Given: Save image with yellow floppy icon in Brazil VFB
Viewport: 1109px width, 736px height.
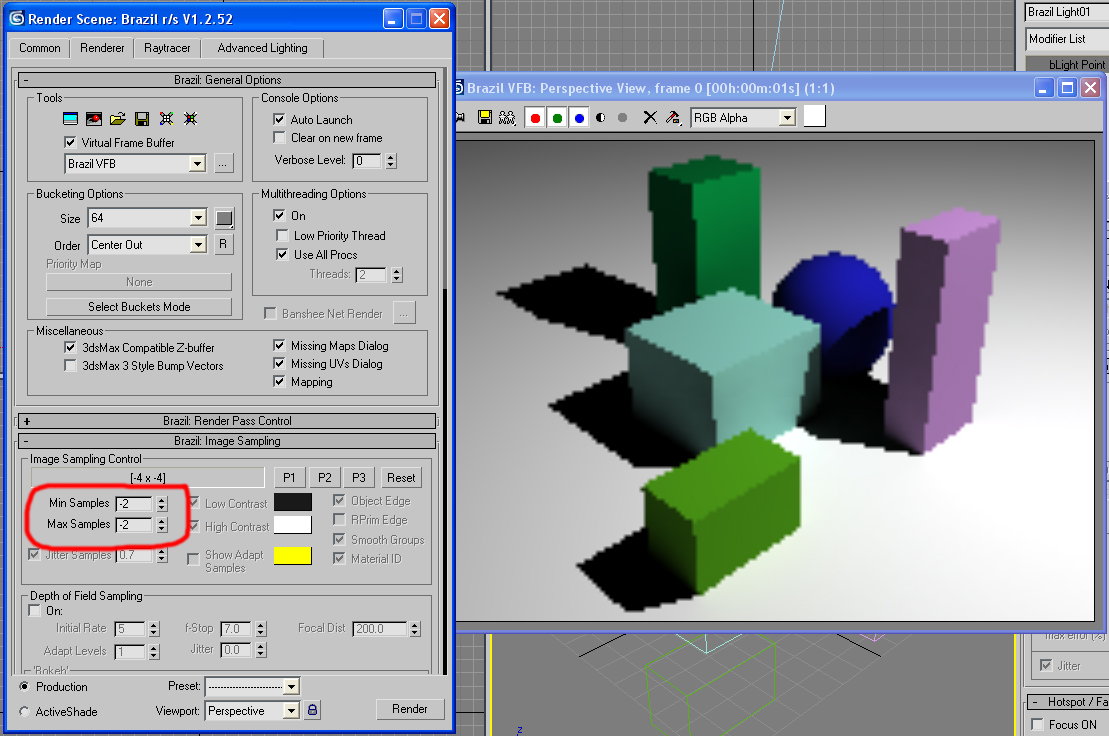Looking at the screenshot, I should [484, 117].
